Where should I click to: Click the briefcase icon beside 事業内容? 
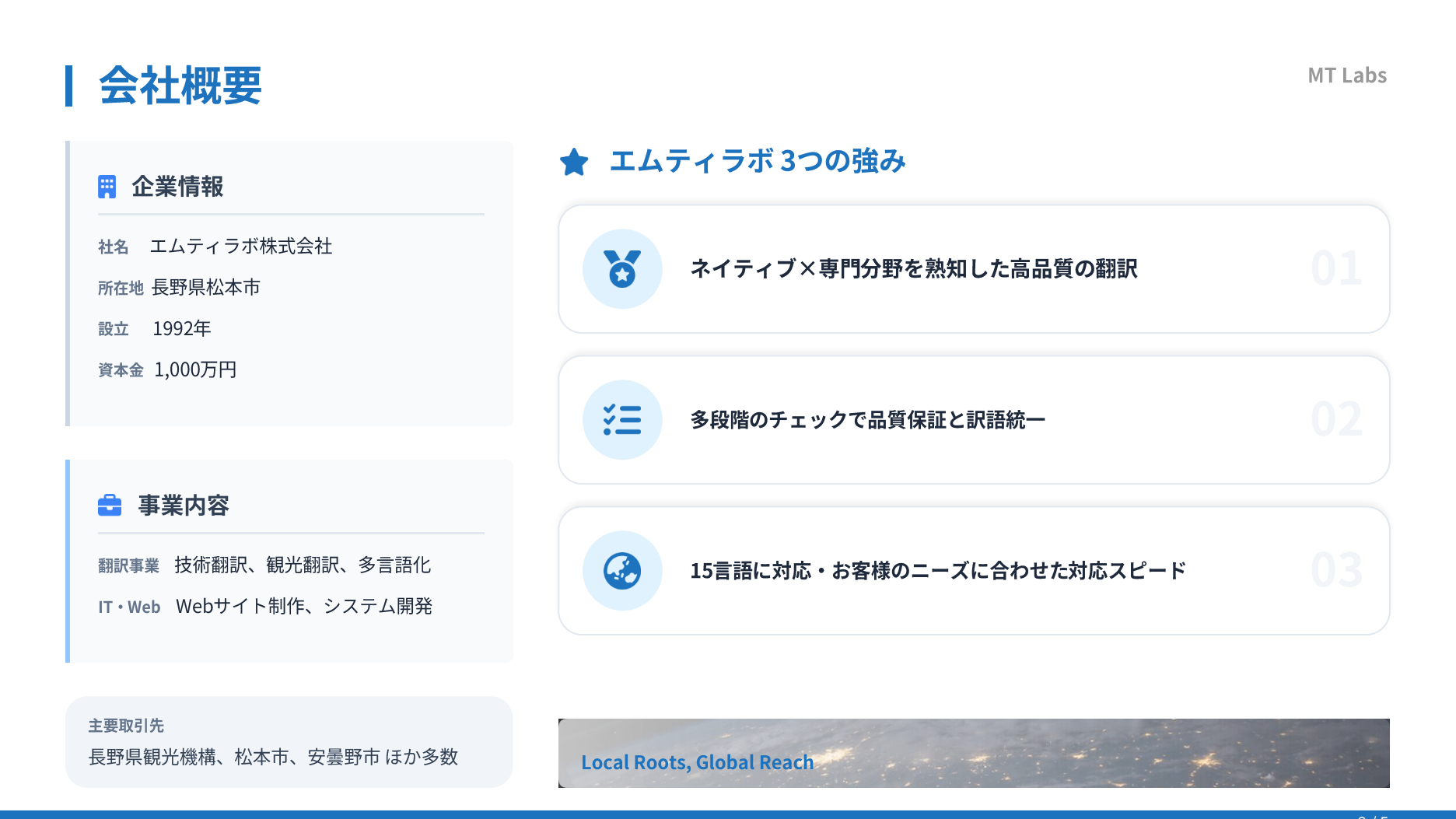coord(110,506)
